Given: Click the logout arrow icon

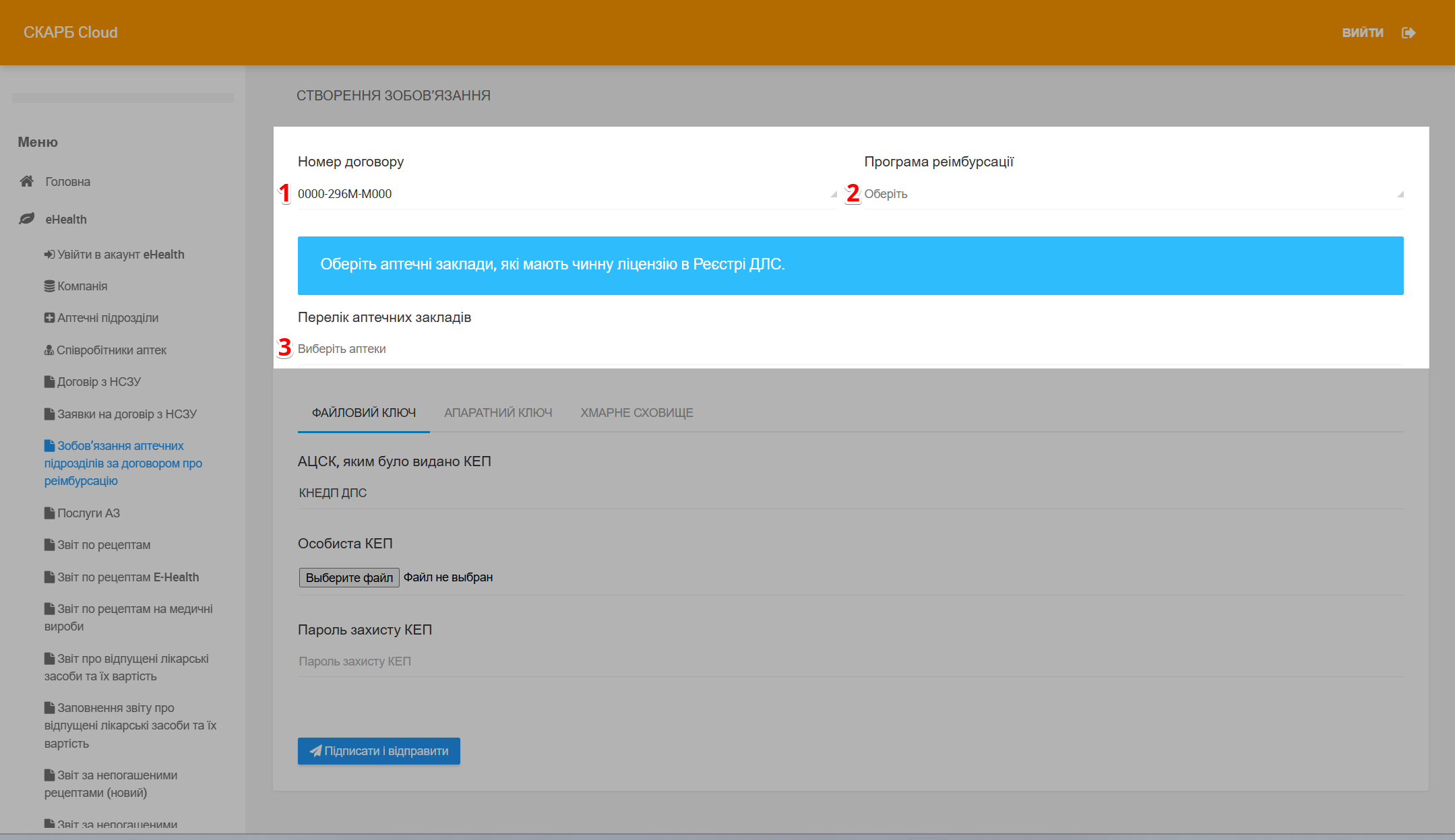Looking at the screenshot, I should (x=1408, y=33).
